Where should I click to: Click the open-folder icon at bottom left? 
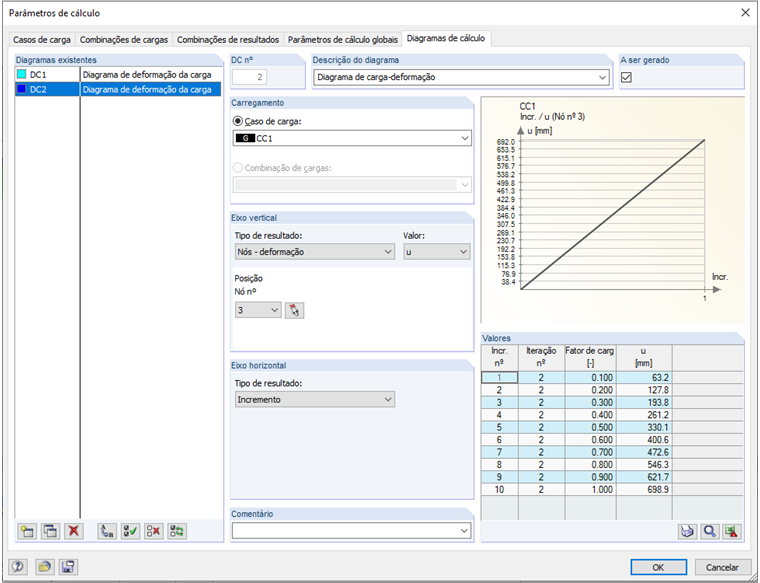(x=44, y=567)
